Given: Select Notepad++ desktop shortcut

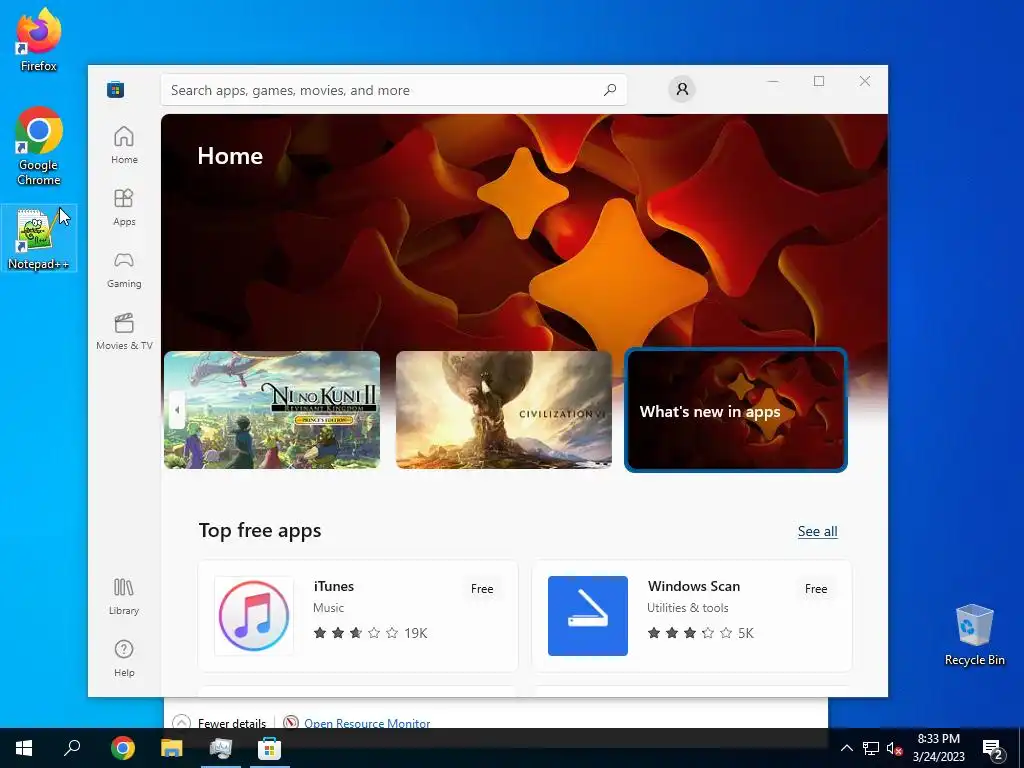Looking at the screenshot, I should coord(39,238).
